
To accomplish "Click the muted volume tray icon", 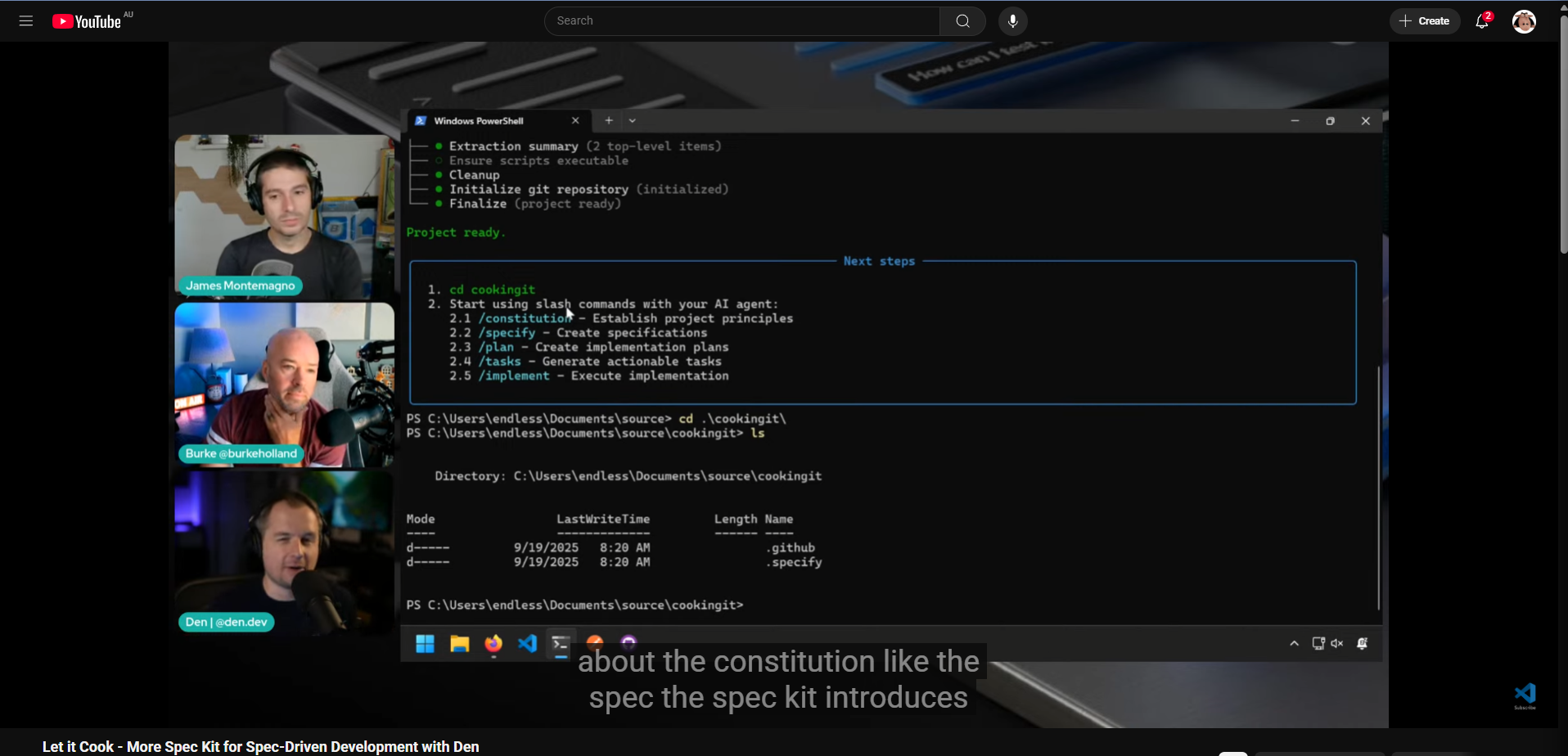I will [1337, 644].
